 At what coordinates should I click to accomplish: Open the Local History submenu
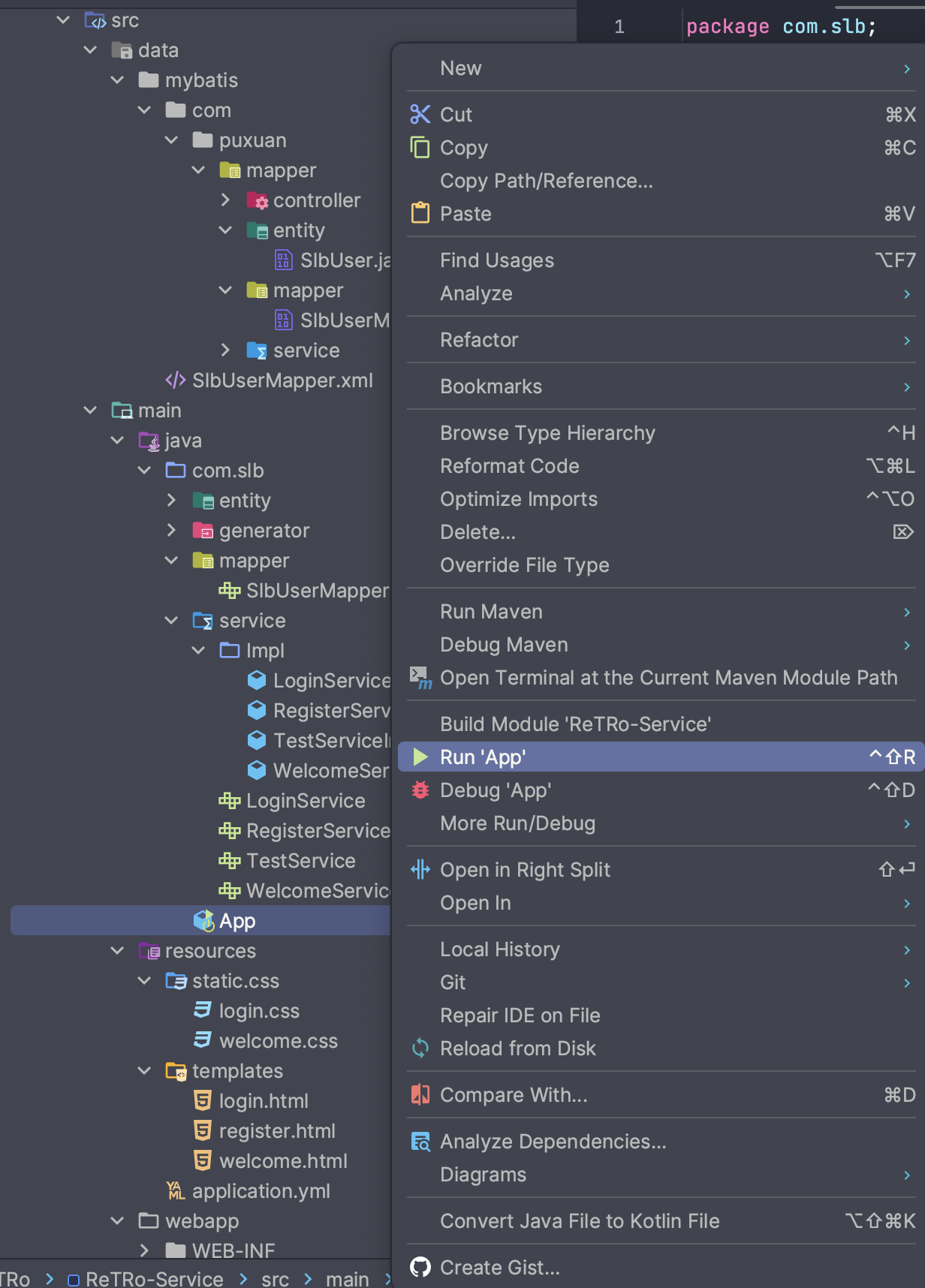pyautogui.click(x=661, y=949)
